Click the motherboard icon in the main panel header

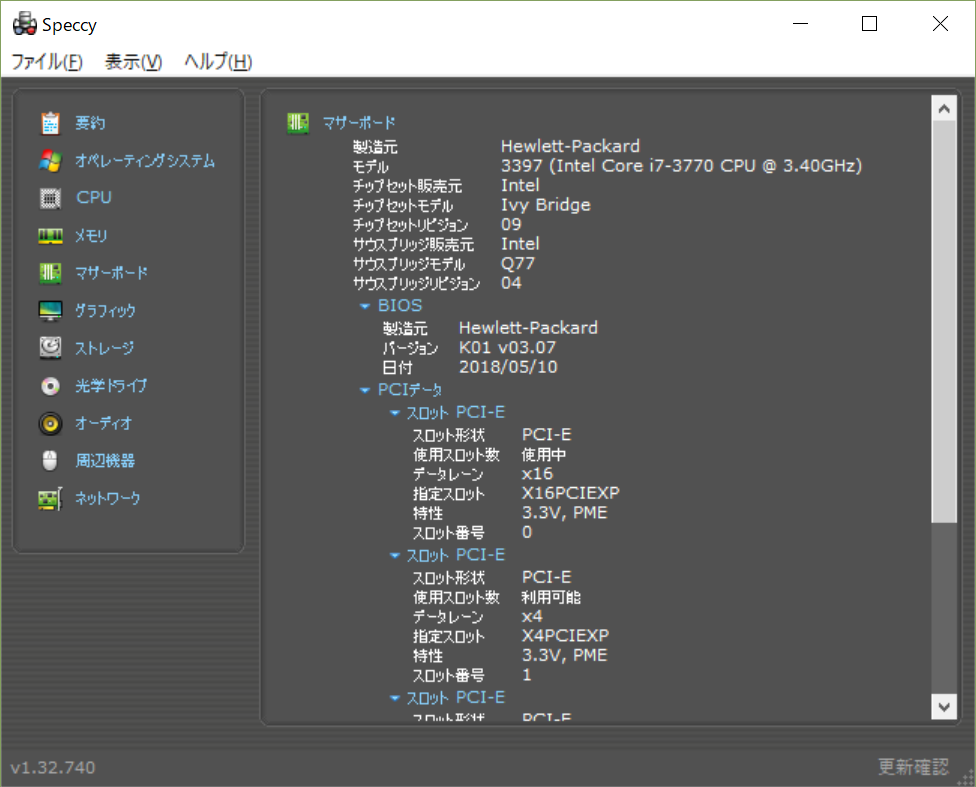(x=298, y=123)
